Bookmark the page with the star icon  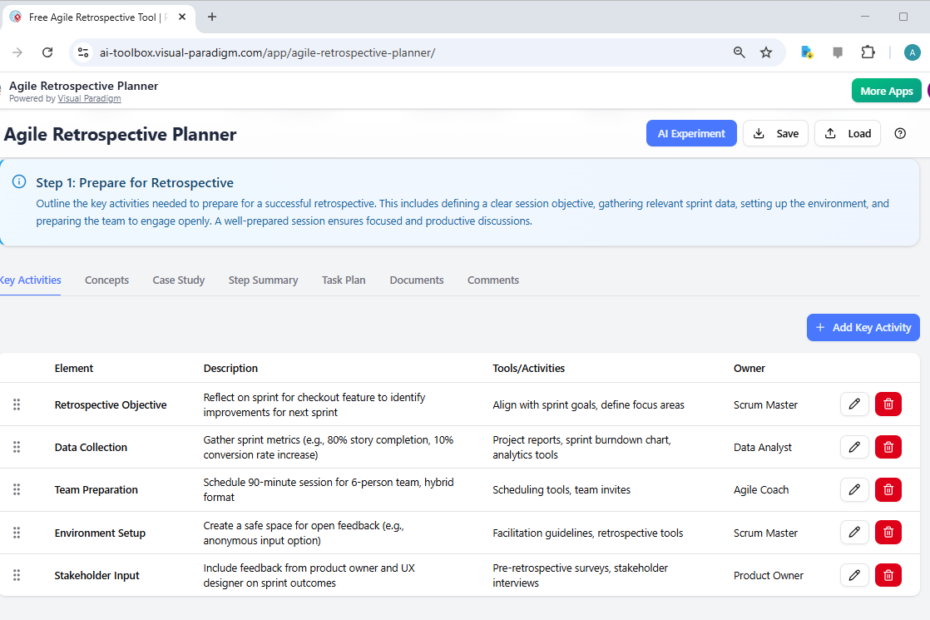click(766, 51)
